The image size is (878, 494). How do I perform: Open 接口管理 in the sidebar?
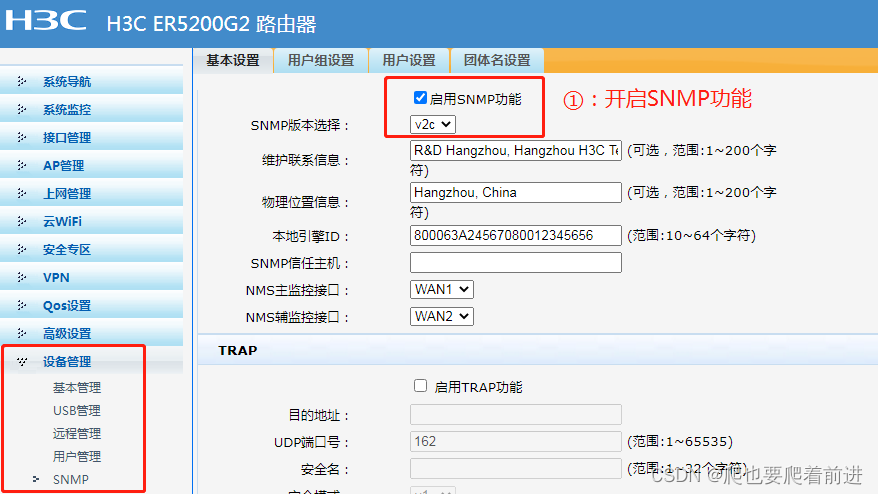(x=67, y=138)
